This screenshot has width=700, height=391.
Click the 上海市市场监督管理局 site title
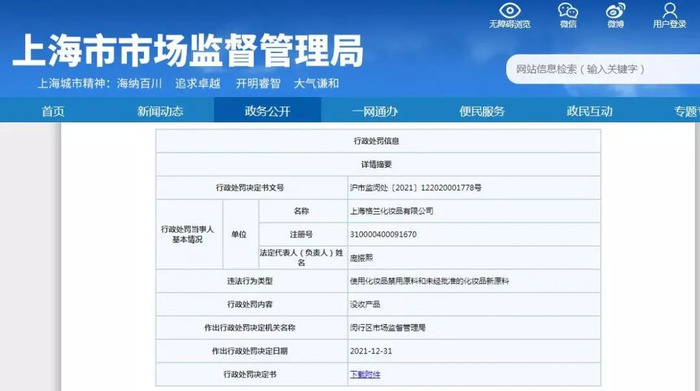188,50
